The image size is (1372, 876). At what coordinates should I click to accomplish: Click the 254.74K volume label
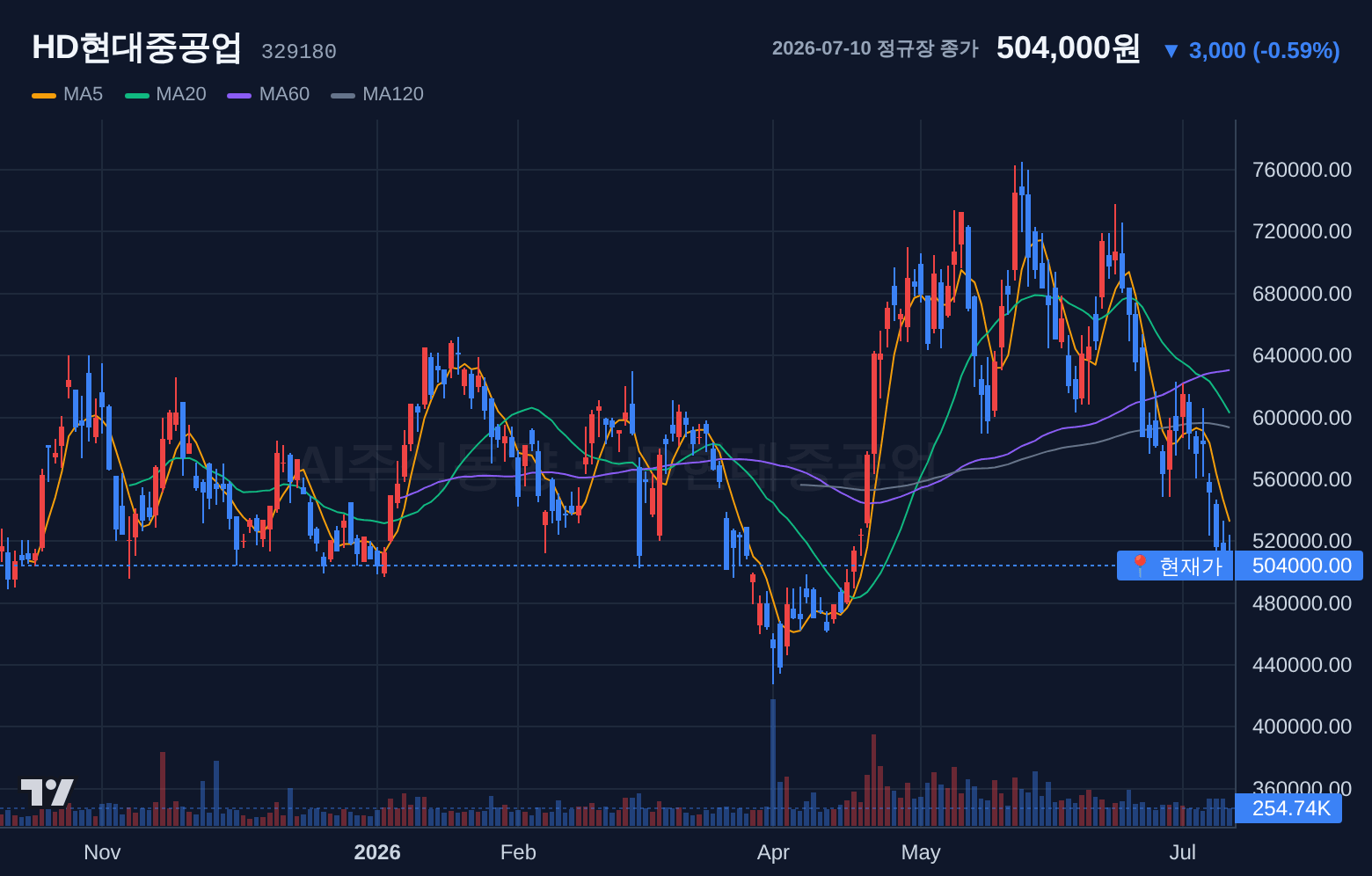[x=1288, y=808]
